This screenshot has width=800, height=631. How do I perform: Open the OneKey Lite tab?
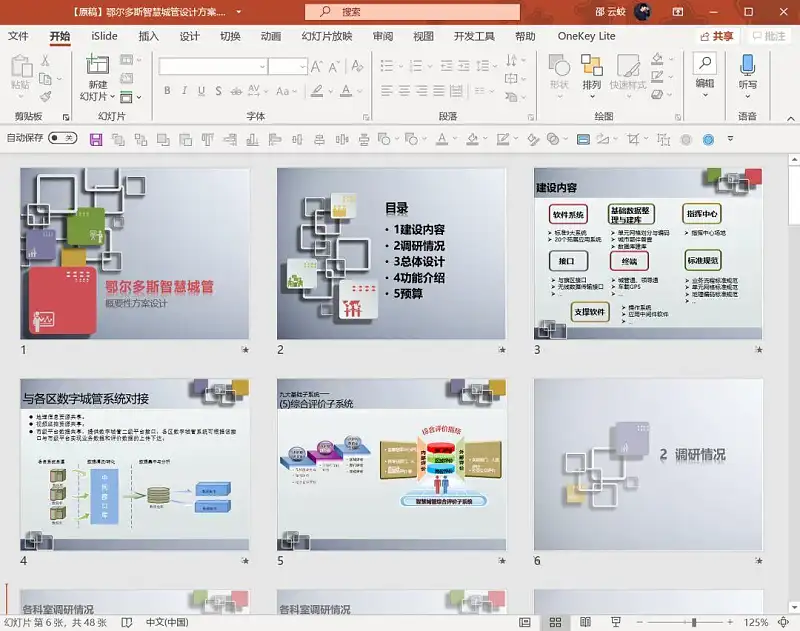(x=586, y=36)
